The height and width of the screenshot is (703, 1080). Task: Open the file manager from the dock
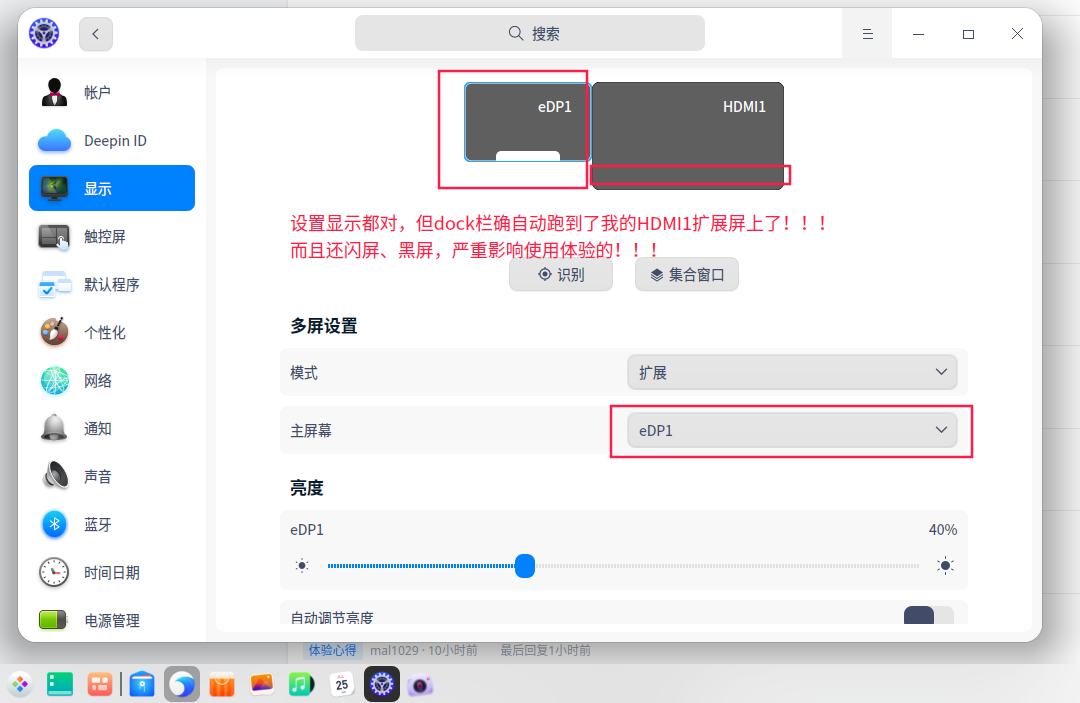[142, 684]
